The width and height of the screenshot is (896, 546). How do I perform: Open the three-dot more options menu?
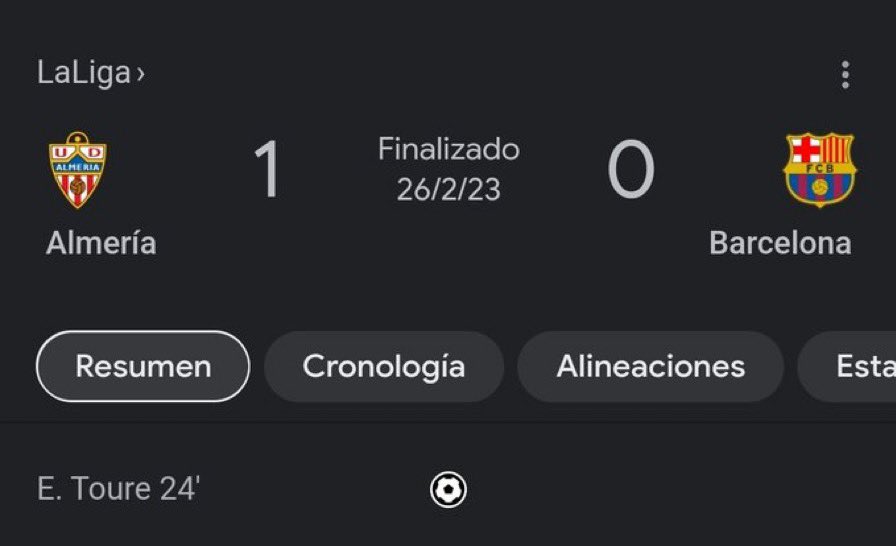845,75
